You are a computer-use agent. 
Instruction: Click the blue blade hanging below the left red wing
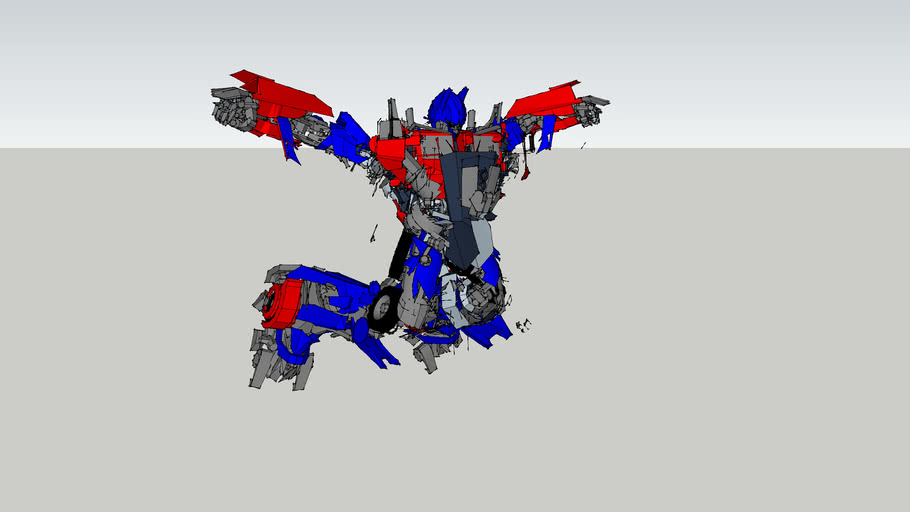pos(288,139)
